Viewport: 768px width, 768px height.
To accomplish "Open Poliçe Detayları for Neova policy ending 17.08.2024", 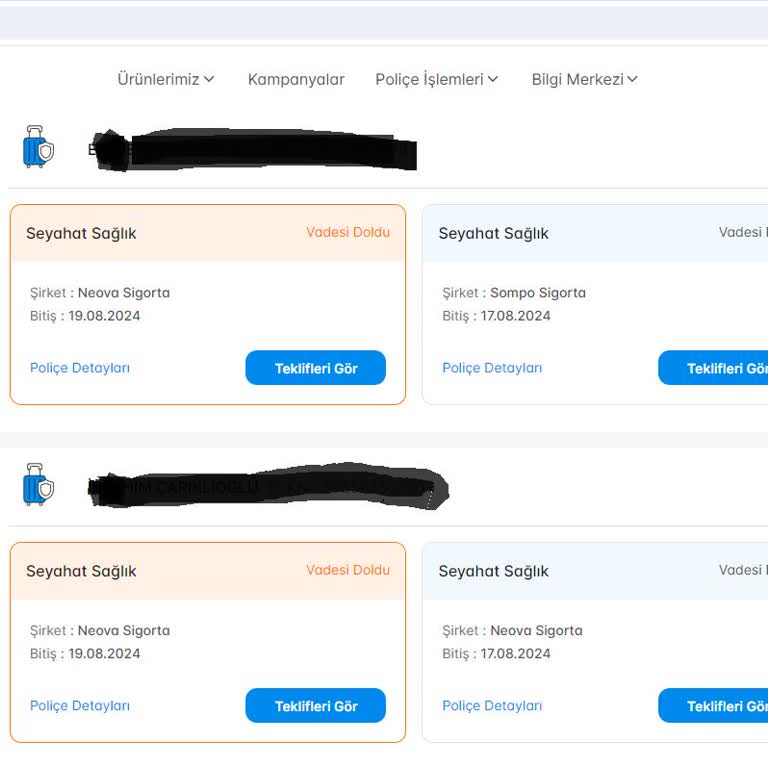I will point(492,706).
